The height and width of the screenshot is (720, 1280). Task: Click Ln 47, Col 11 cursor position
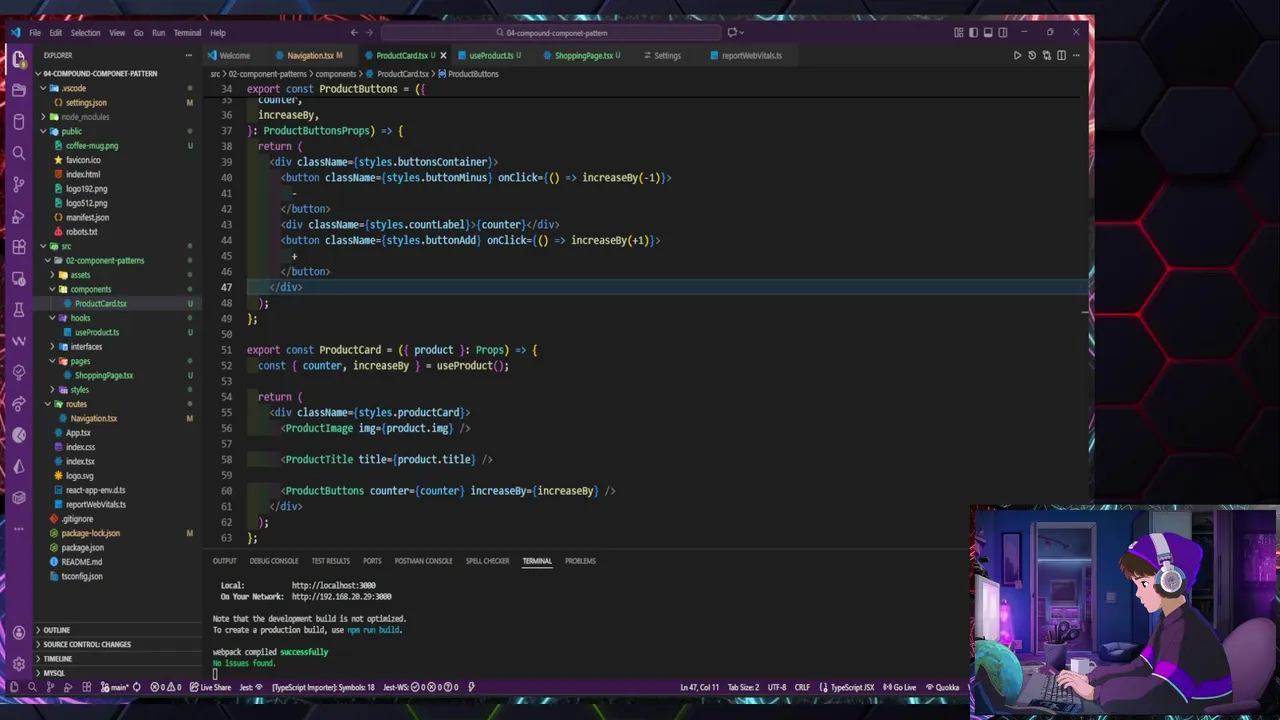coord(699,687)
